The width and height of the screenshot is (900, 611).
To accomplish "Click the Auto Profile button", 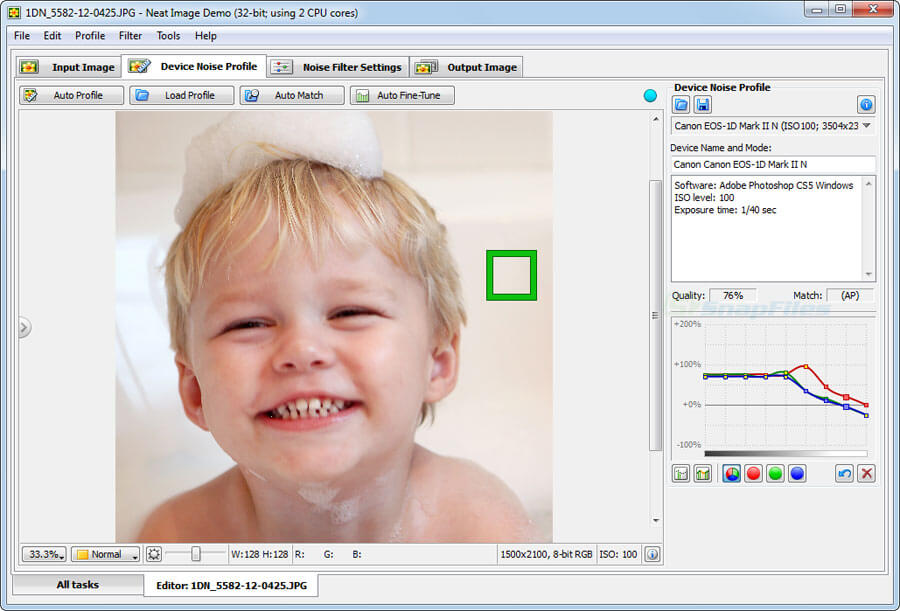I will (x=72, y=95).
